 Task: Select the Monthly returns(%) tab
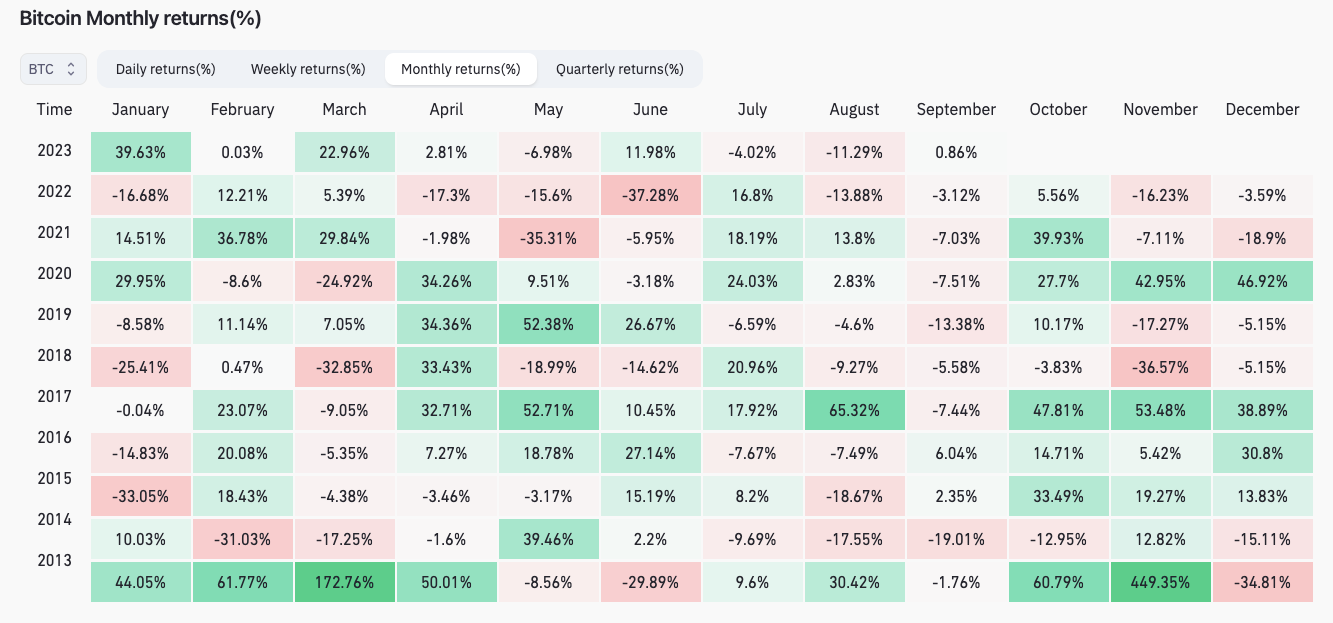461,69
